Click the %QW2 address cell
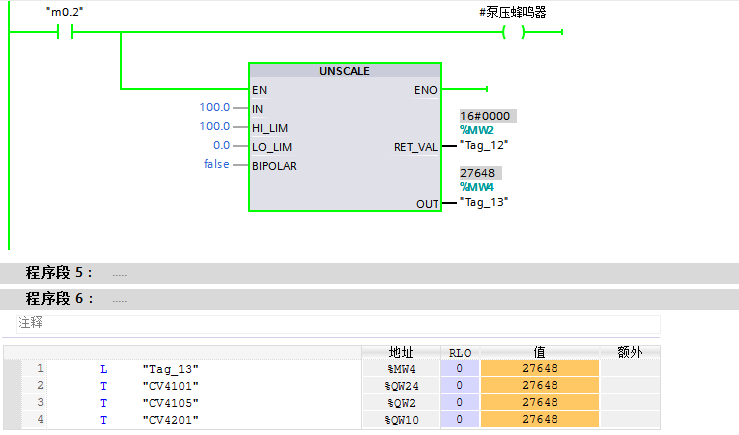Screen dimensions: 739x435 pos(401,403)
